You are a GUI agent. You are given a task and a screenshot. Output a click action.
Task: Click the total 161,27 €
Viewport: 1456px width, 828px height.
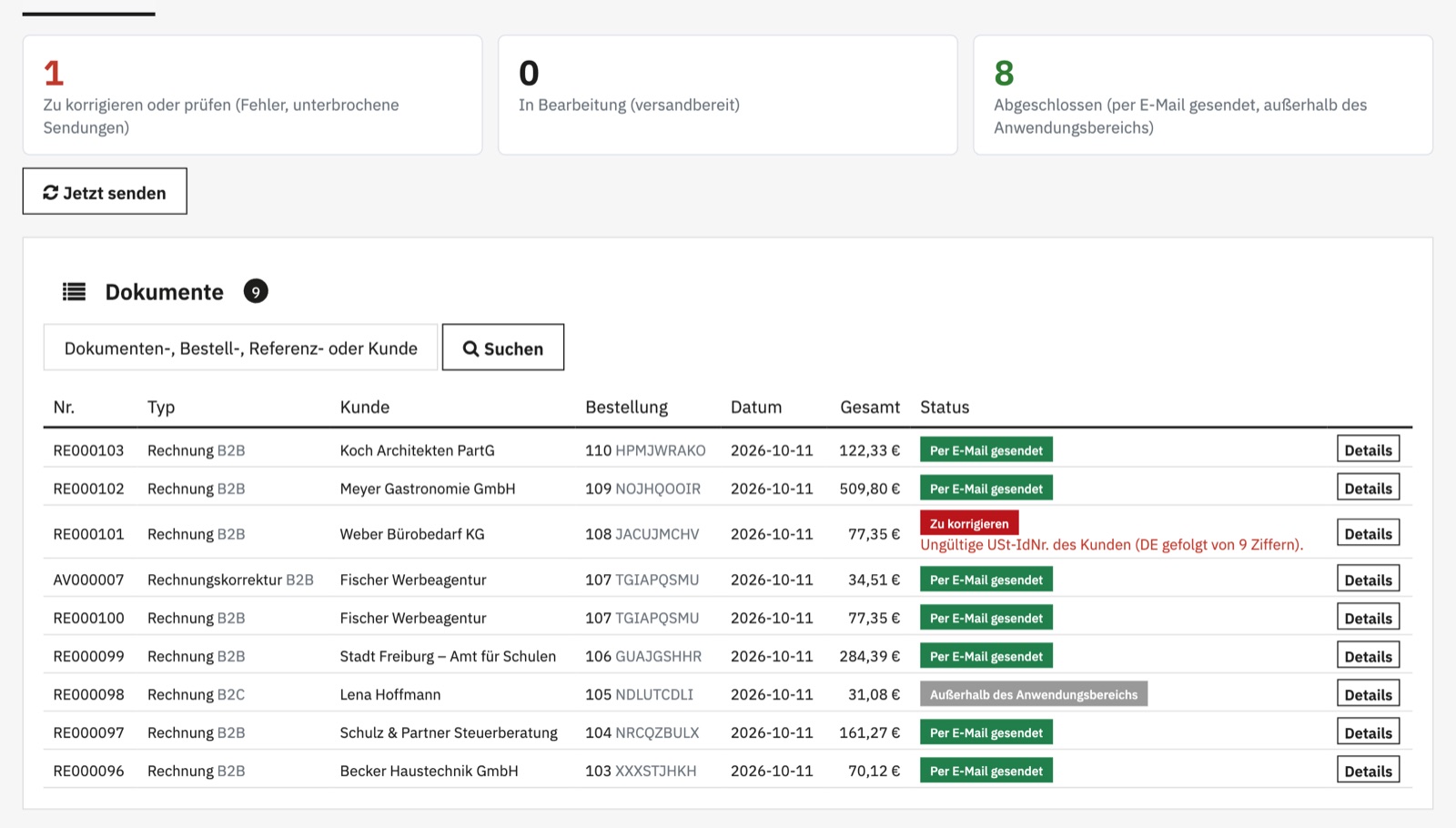pyautogui.click(x=870, y=732)
